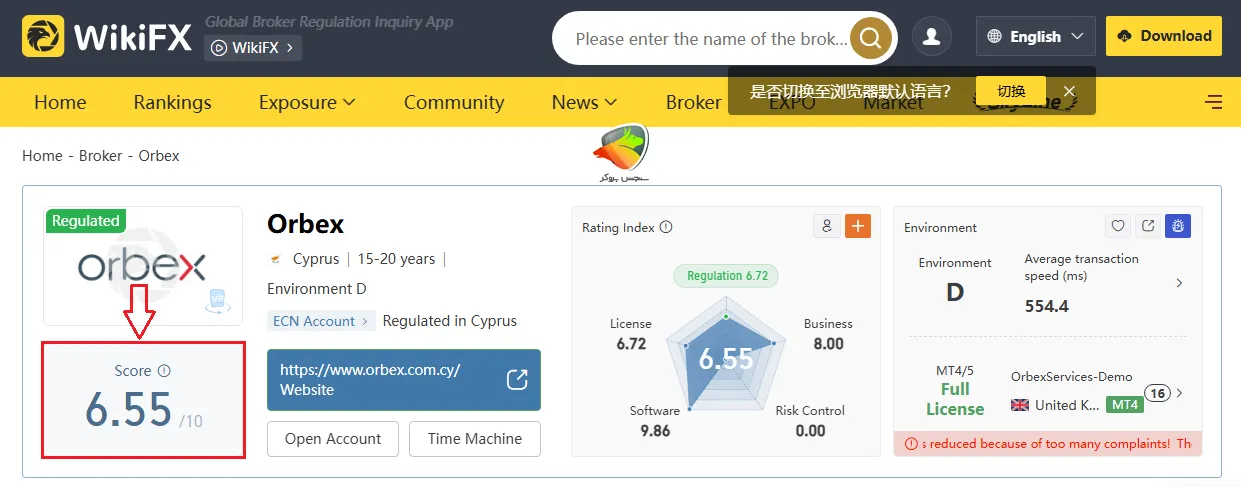Dismiss the language switch prompt
The height and width of the screenshot is (487, 1241).
pos(1069,91)
